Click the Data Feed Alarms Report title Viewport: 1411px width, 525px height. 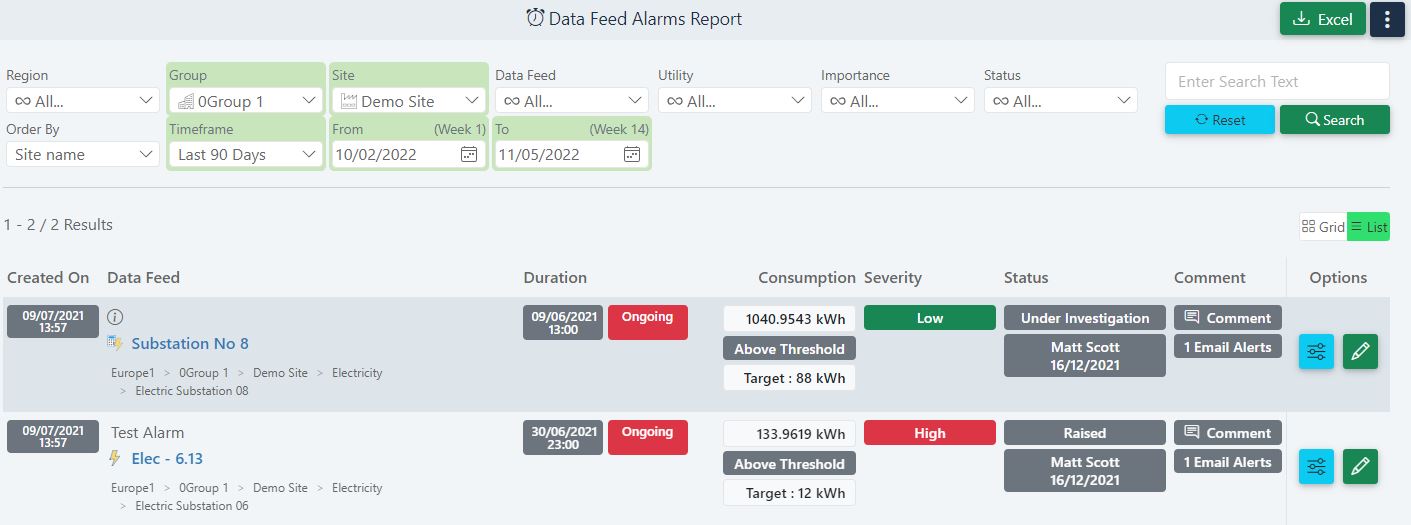(646, 19)
